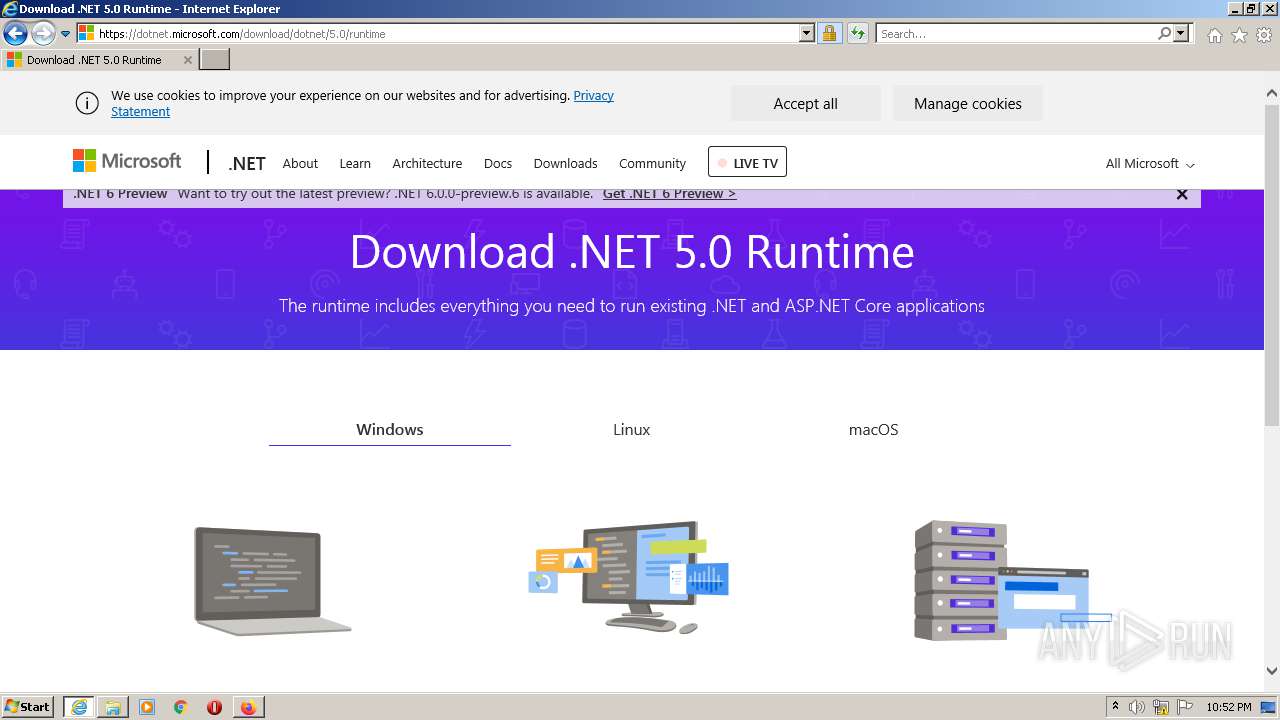This screenshot has height=720, width=1280.
Task: Click the 10:52 PM clock
Action: tap(1229, 707)
